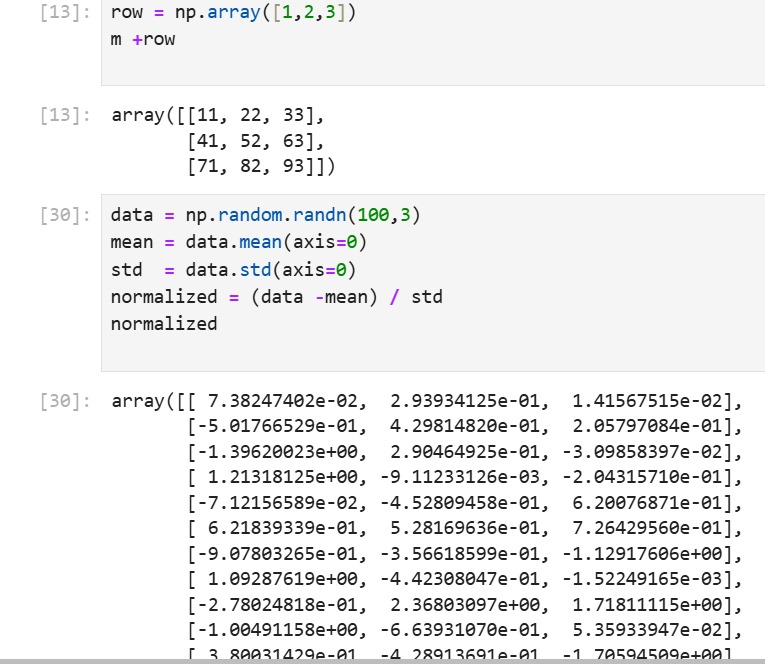This screenshot has height=664, width=765.
Task: Click output row '[71, 82, 93]'
Action: click(251, 166)
